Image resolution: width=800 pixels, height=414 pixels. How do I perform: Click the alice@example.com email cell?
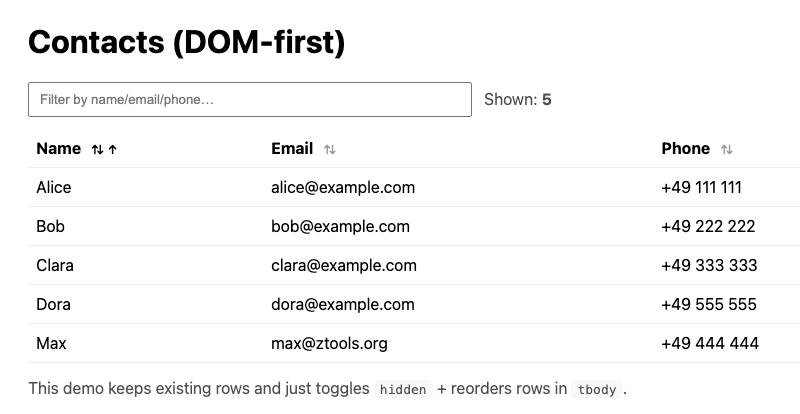343,187
